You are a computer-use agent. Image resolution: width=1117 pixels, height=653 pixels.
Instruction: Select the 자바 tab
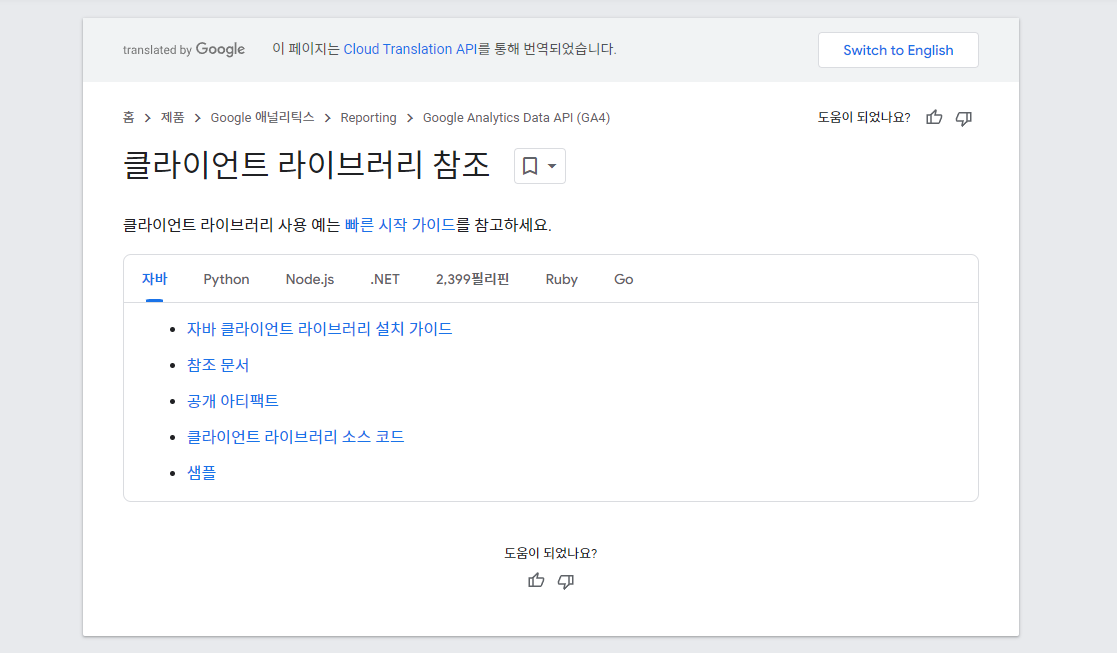tap(155, 279)
